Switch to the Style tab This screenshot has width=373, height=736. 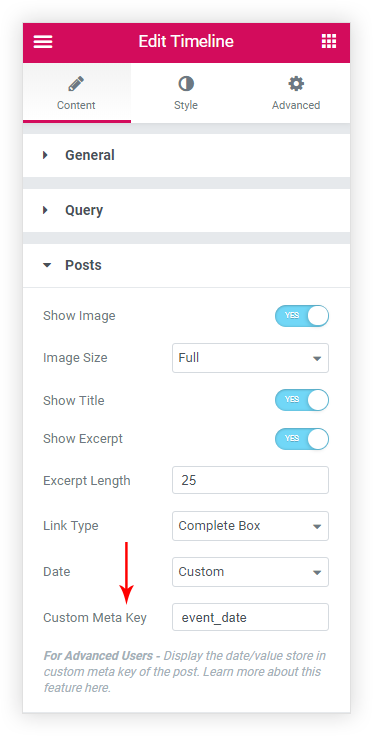[186, 93]
